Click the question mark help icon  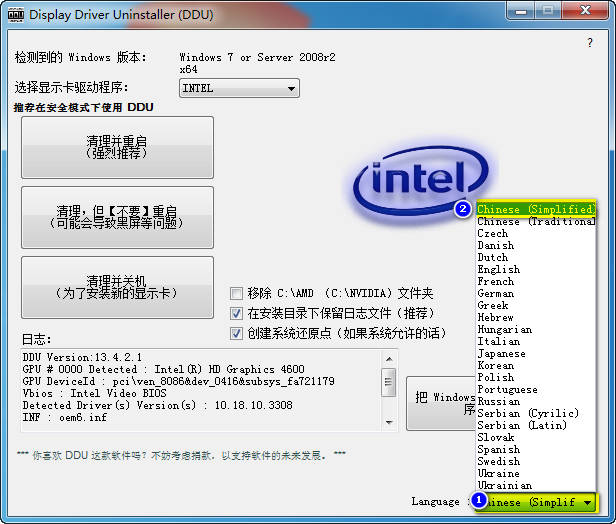(x=590, y=42)
